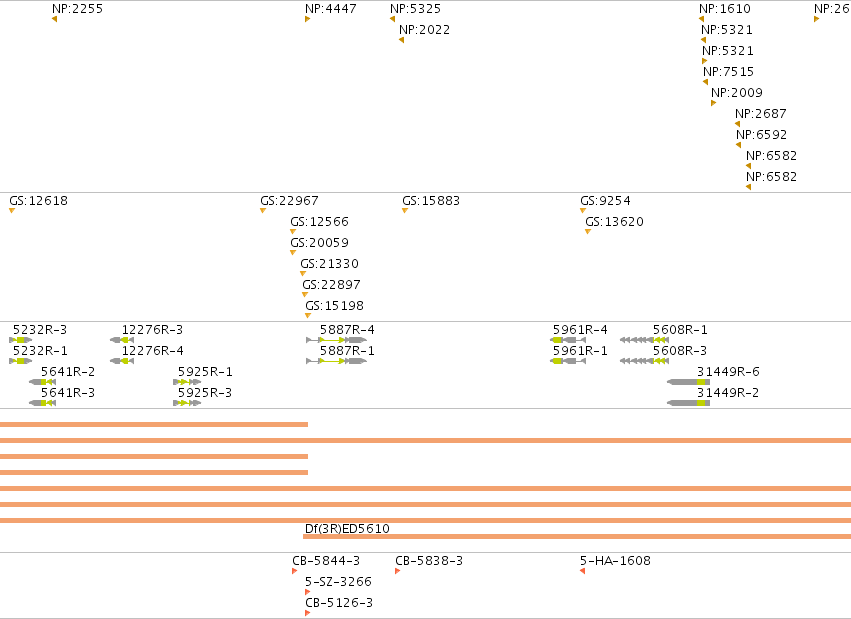Select the Df(3R)ED5610 deficiency bar
The width and height of the screenshot is (851, 619).
[577, 537]
